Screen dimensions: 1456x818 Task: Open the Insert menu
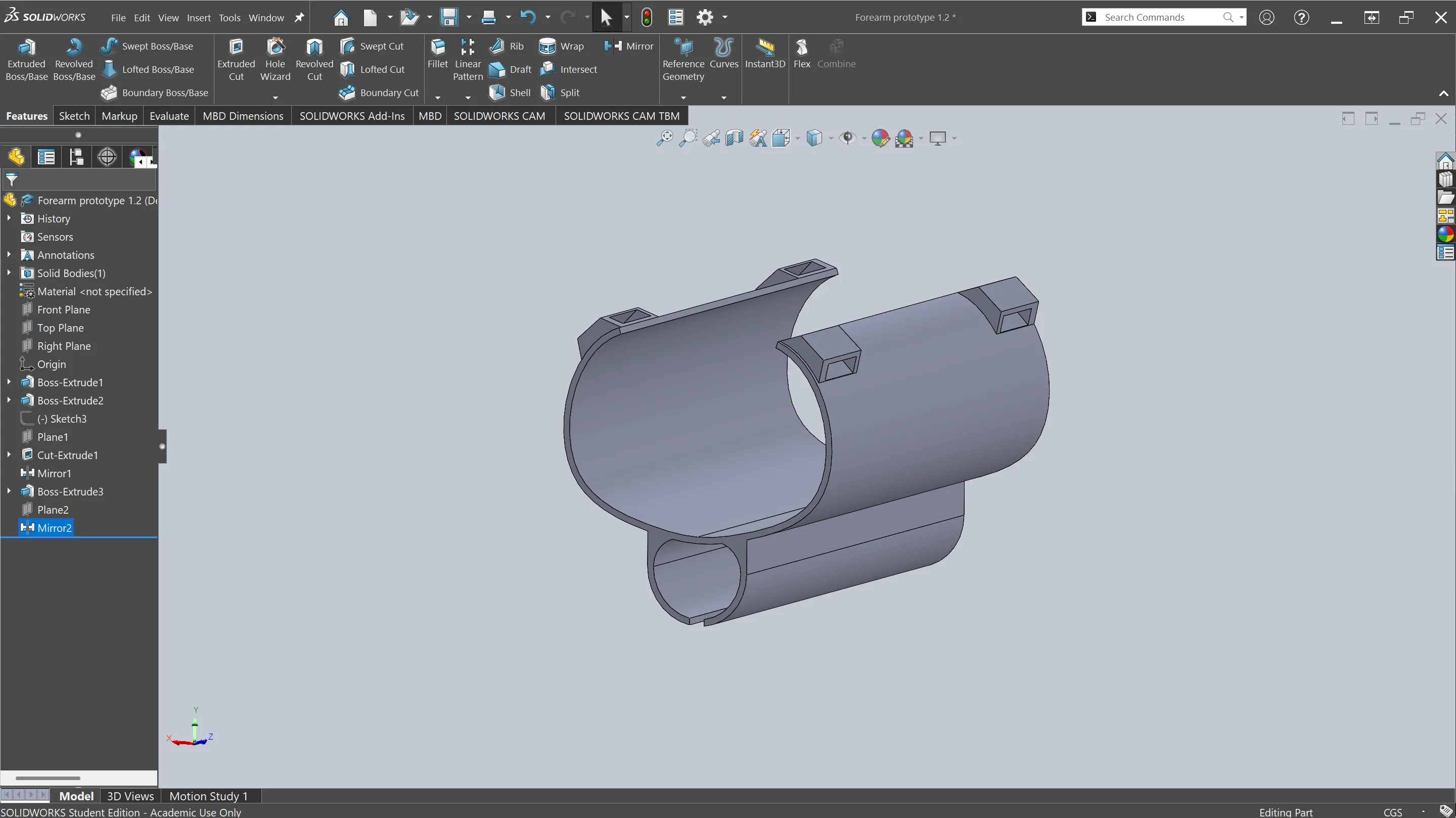click(198, 18)
